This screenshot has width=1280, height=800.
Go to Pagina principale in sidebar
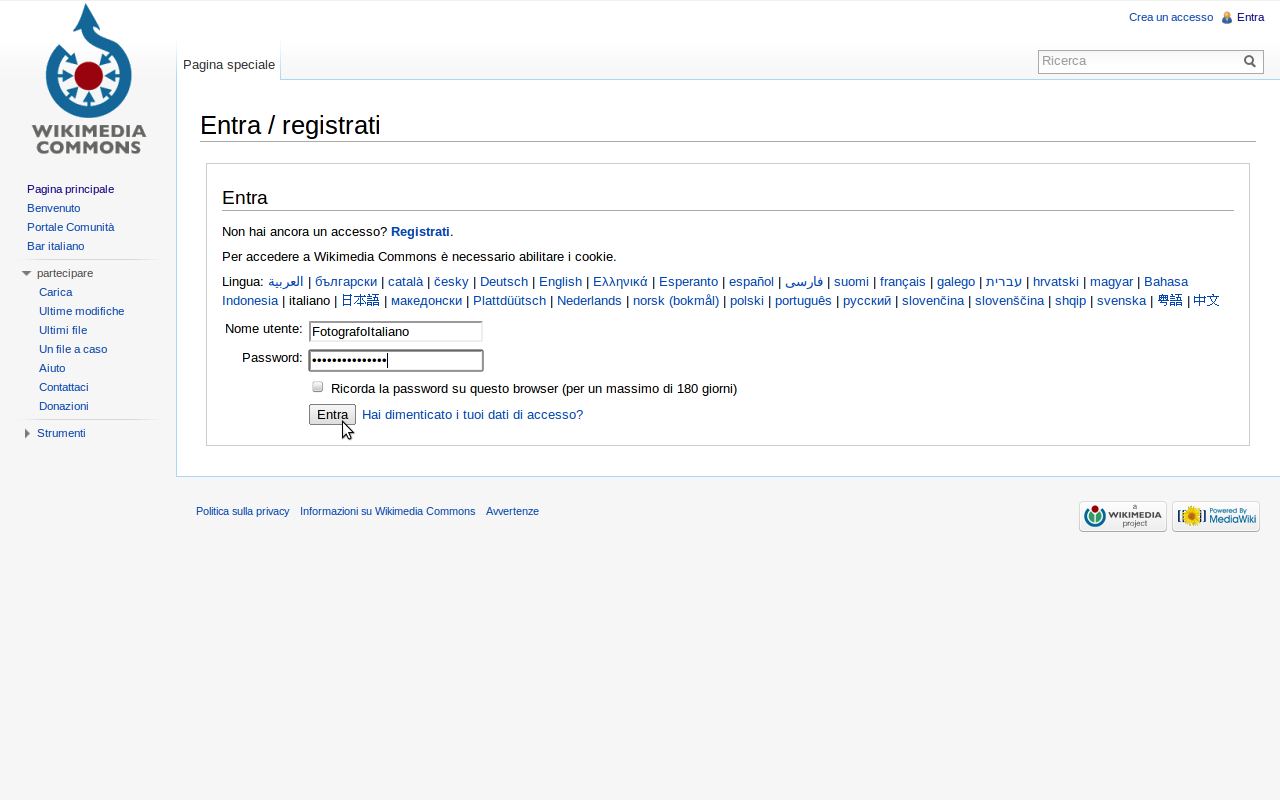[x=70, y=189]
